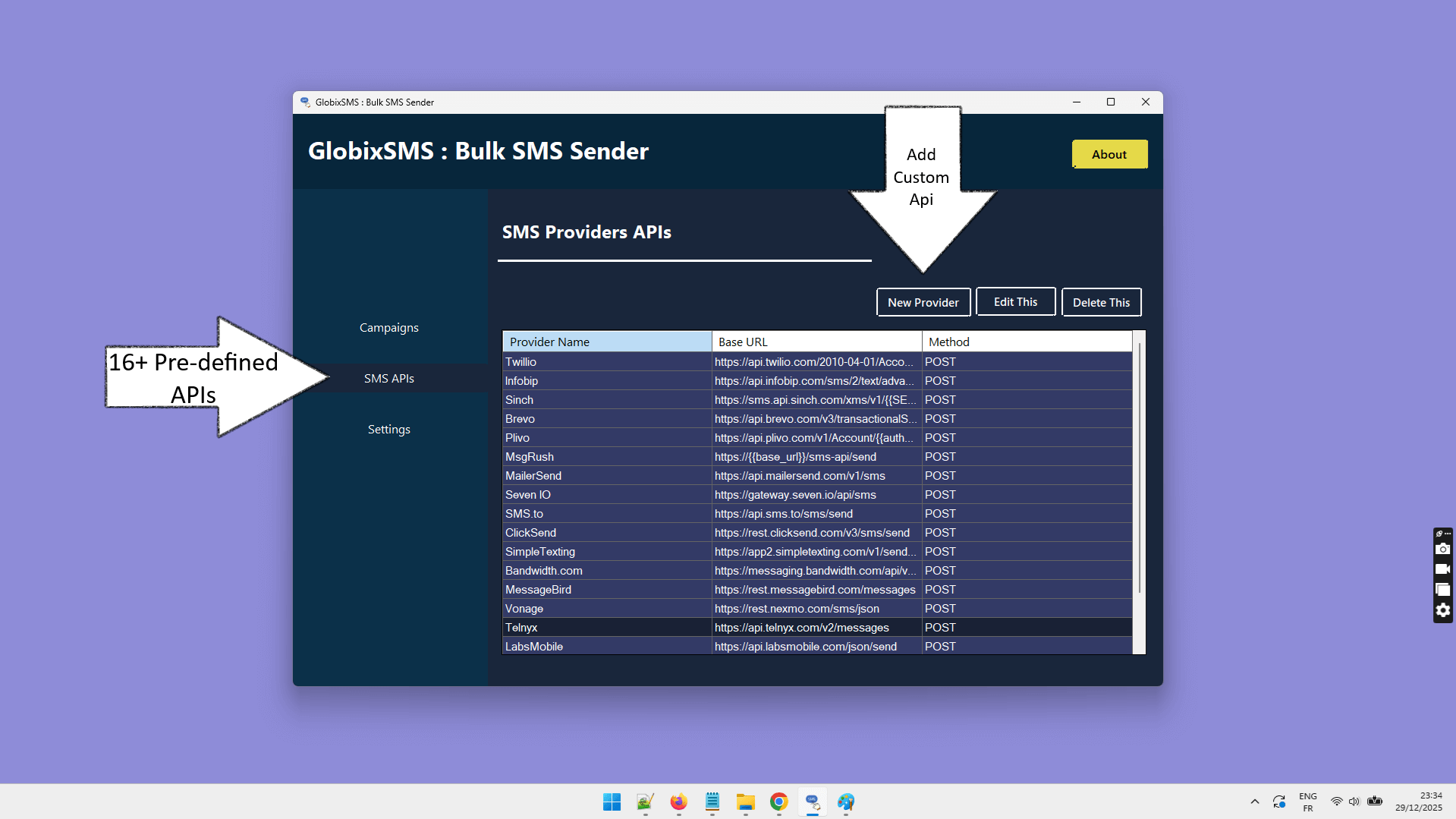The height and width of the screenshot is (819, 1456).
Task: Expand hidden icons in the system tray
Action: coord(1254,802)
